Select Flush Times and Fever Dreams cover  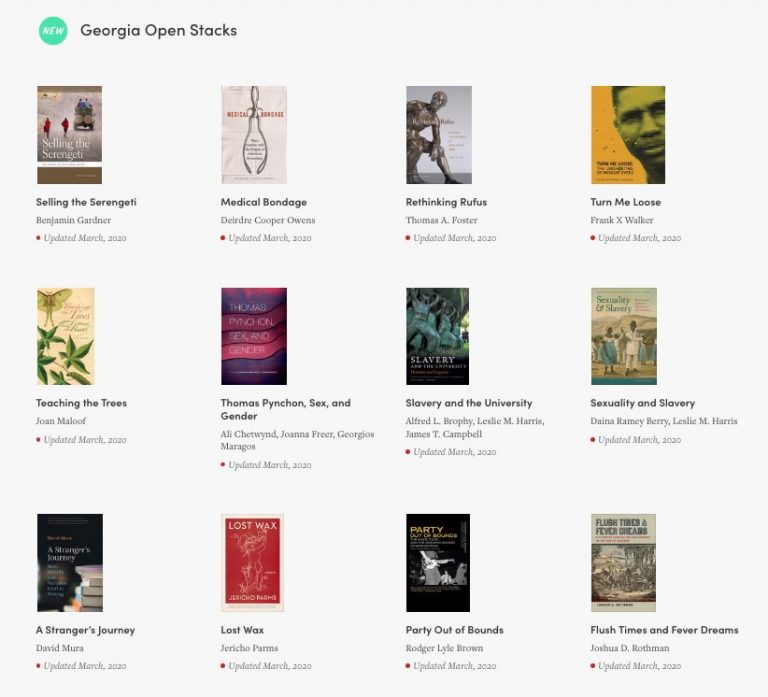[623, 563]
